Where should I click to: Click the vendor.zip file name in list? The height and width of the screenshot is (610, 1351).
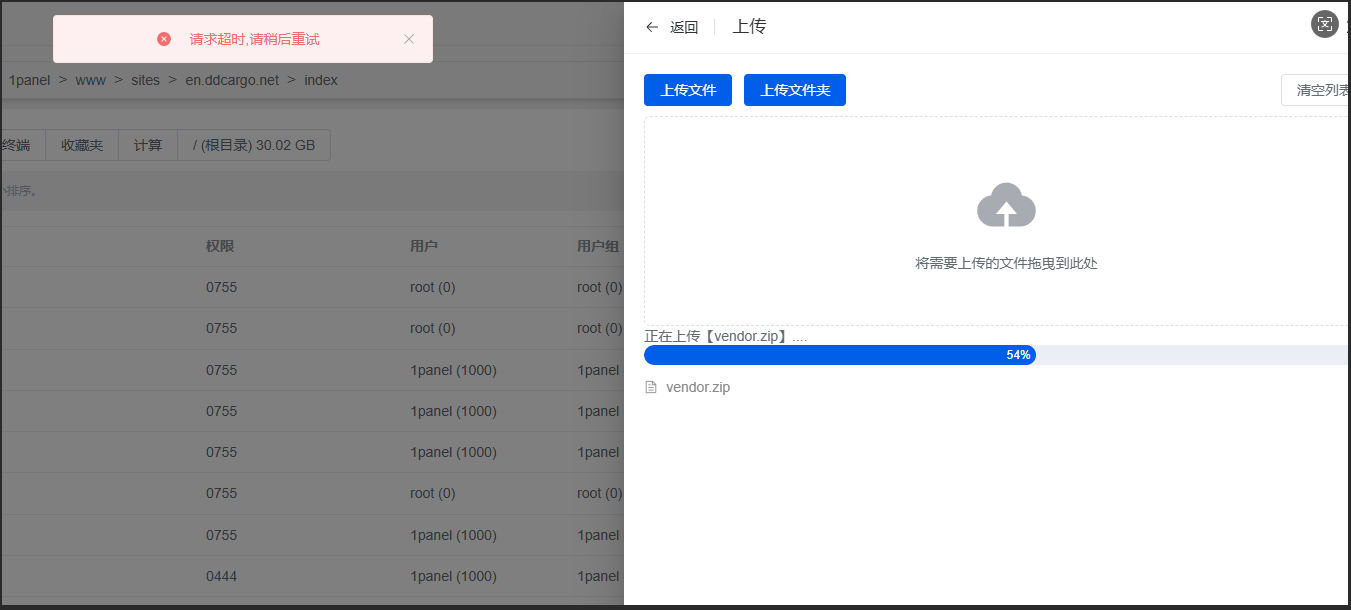pyautogui.click(x=698, y=387)
